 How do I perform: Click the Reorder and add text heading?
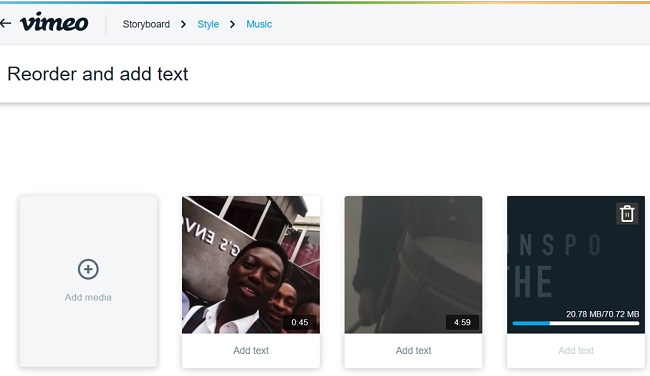pos(98,74)
